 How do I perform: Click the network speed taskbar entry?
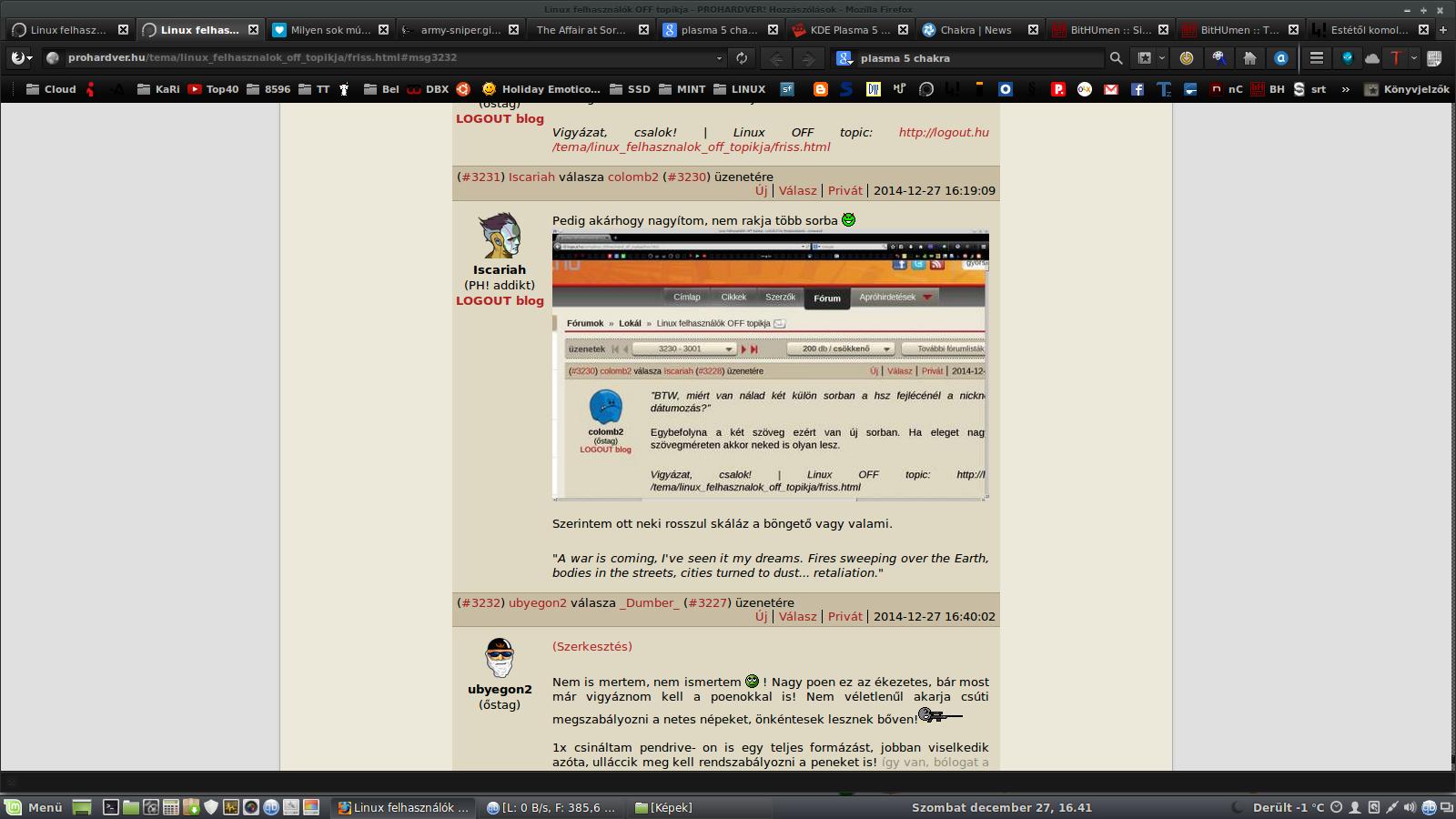point(551,808)
